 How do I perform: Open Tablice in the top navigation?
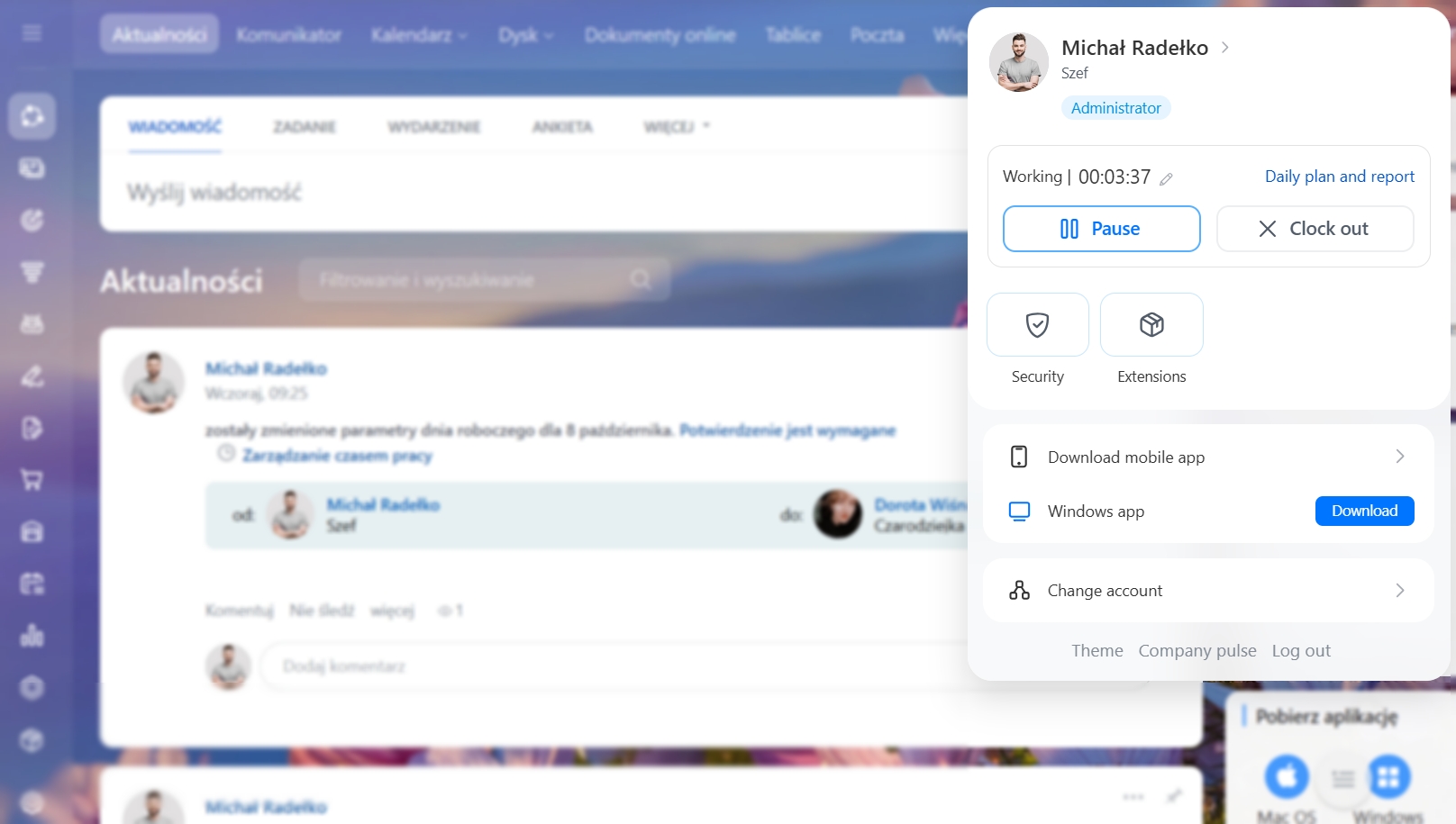click(x=793, y=35)
